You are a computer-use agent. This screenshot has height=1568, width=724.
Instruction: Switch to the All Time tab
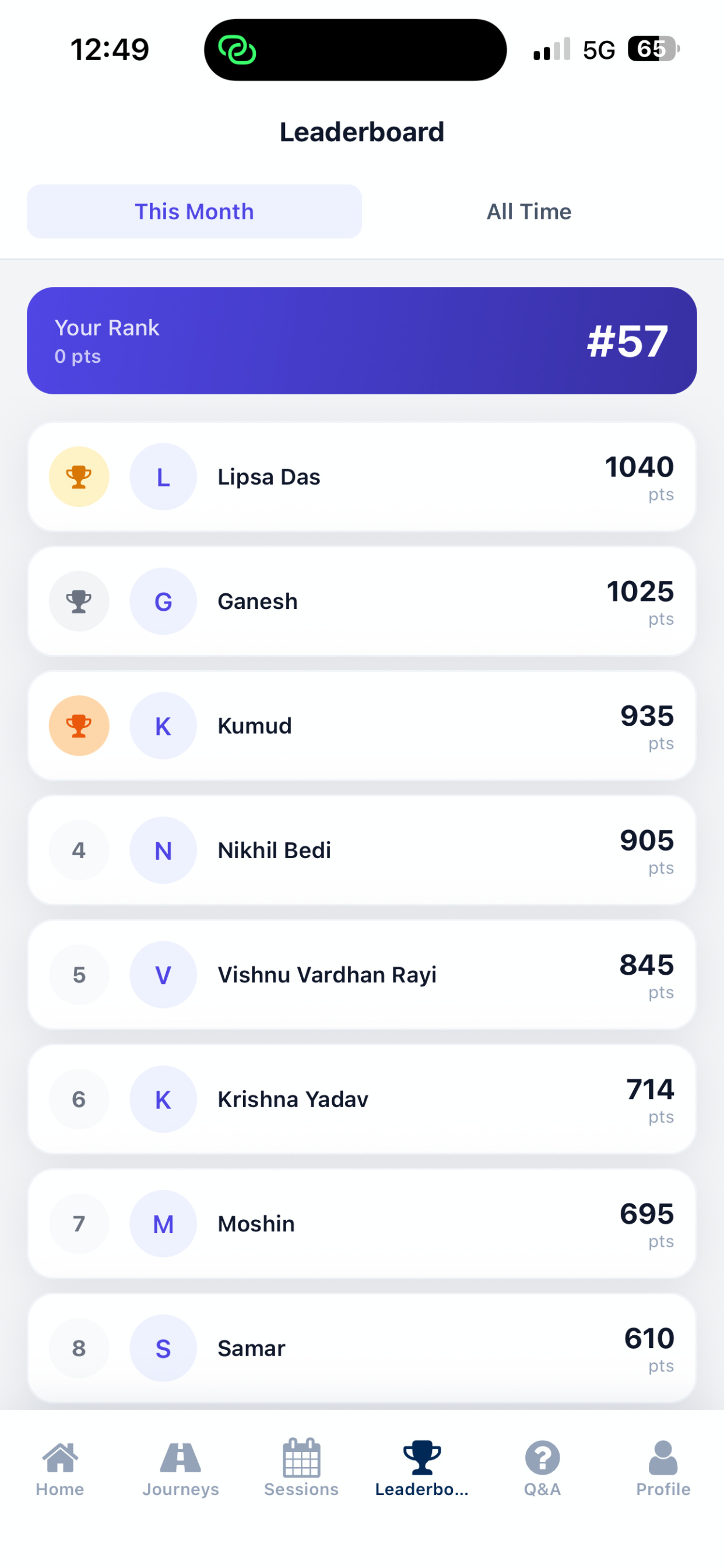pyautogui.click(x=529, y=211)
